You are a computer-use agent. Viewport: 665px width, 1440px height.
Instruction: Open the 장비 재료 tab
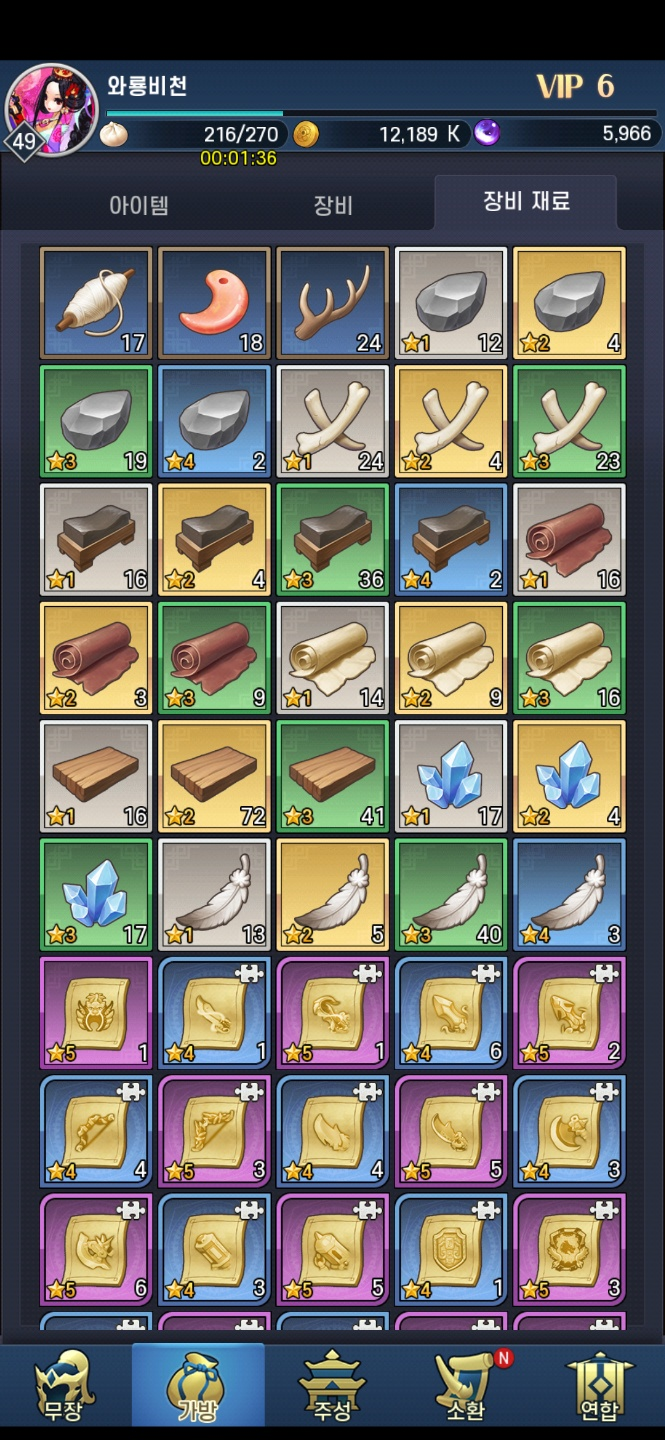[526, 202]
